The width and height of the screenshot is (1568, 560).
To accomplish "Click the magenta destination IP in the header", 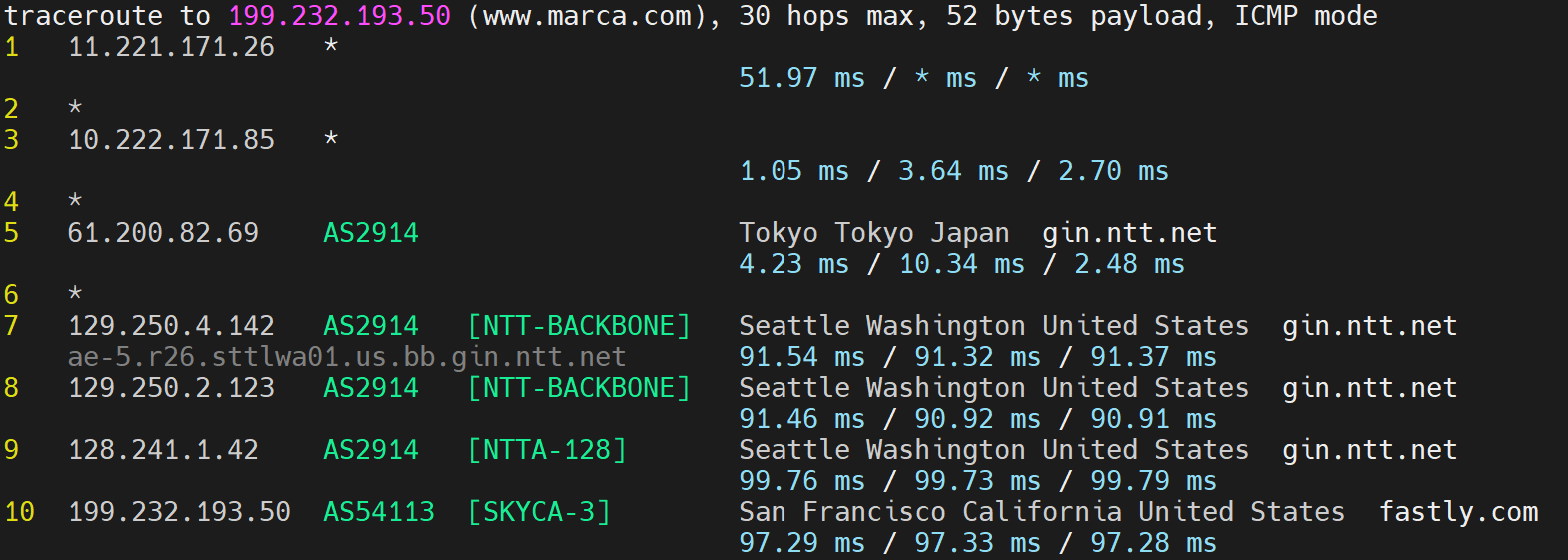I will click(339, 16).
